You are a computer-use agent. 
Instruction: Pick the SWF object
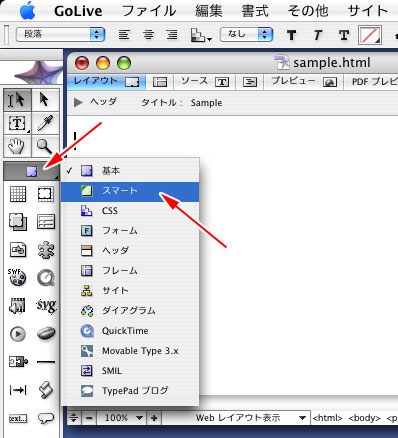click(x=17, y=277)
